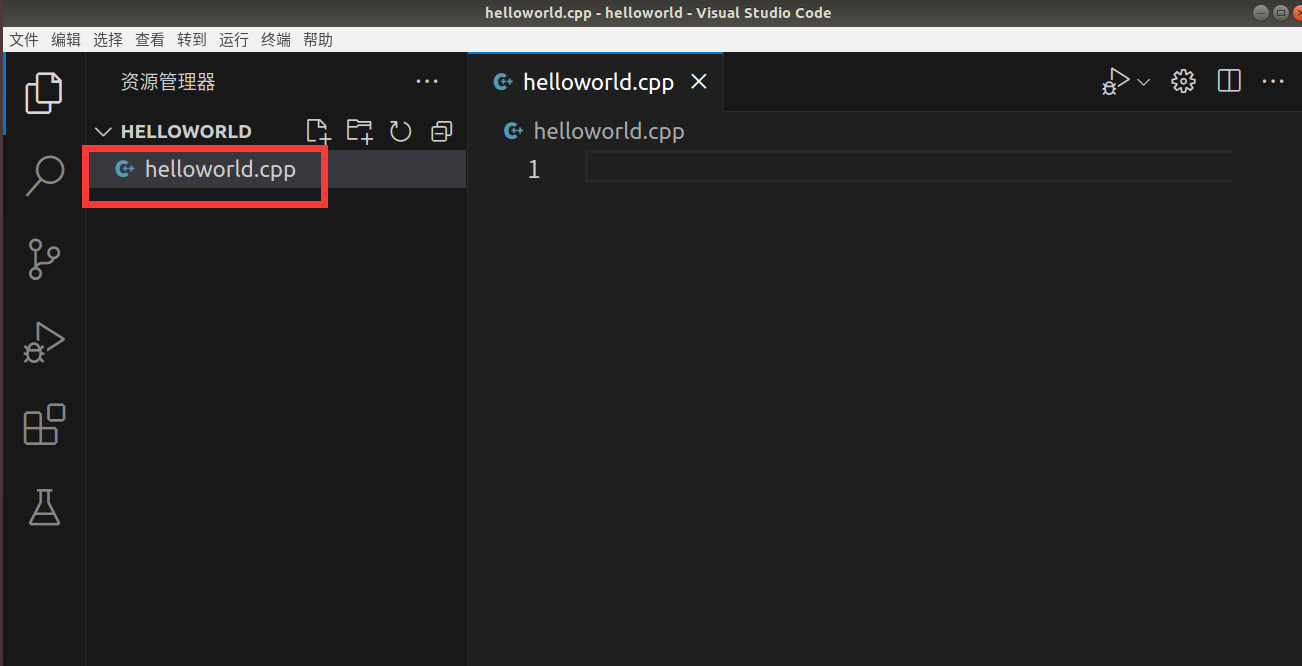
Task: Open the C/C++ settings gear
Action: pos(1183,82)
